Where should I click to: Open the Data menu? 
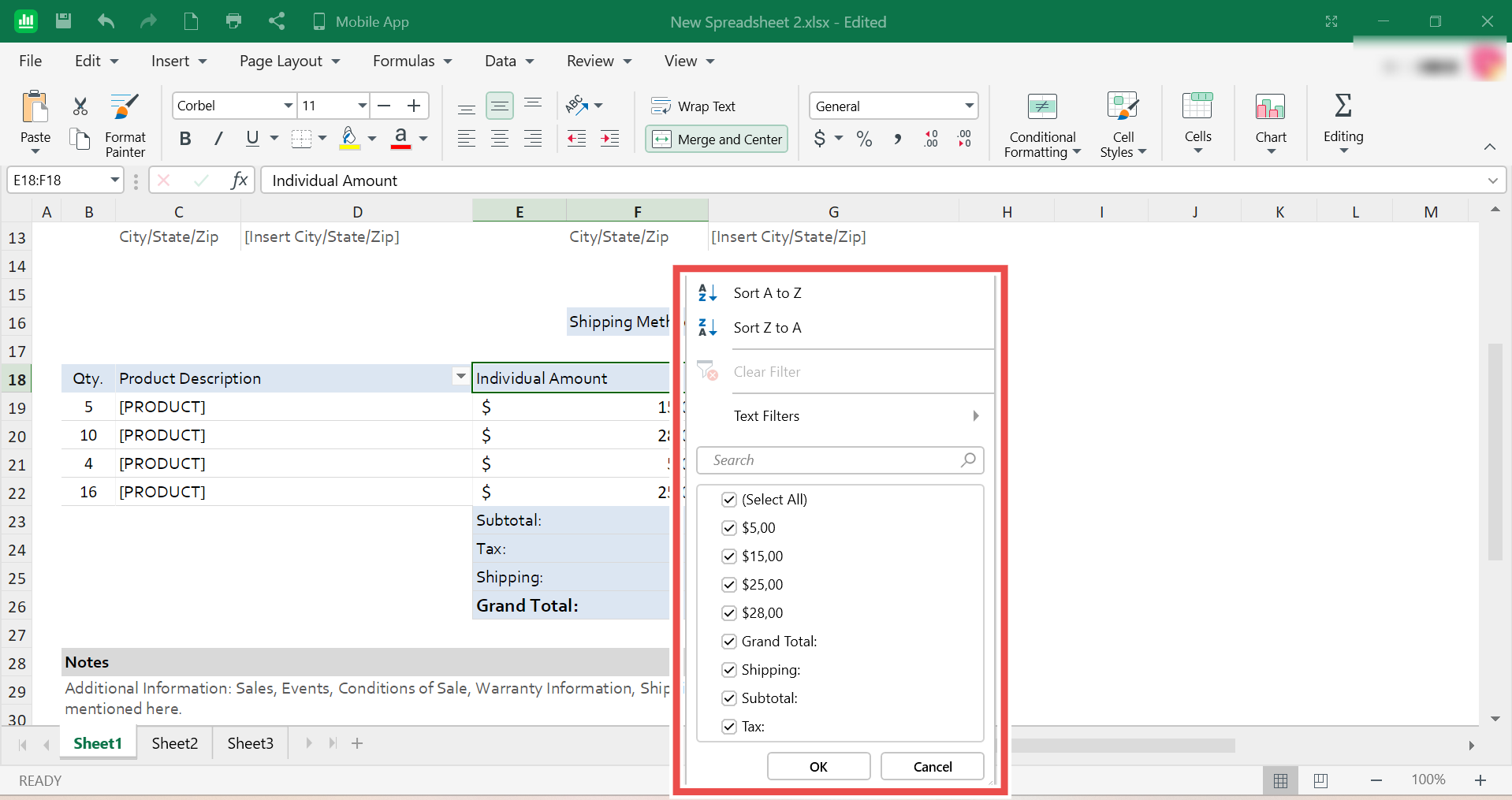[508, 61]
